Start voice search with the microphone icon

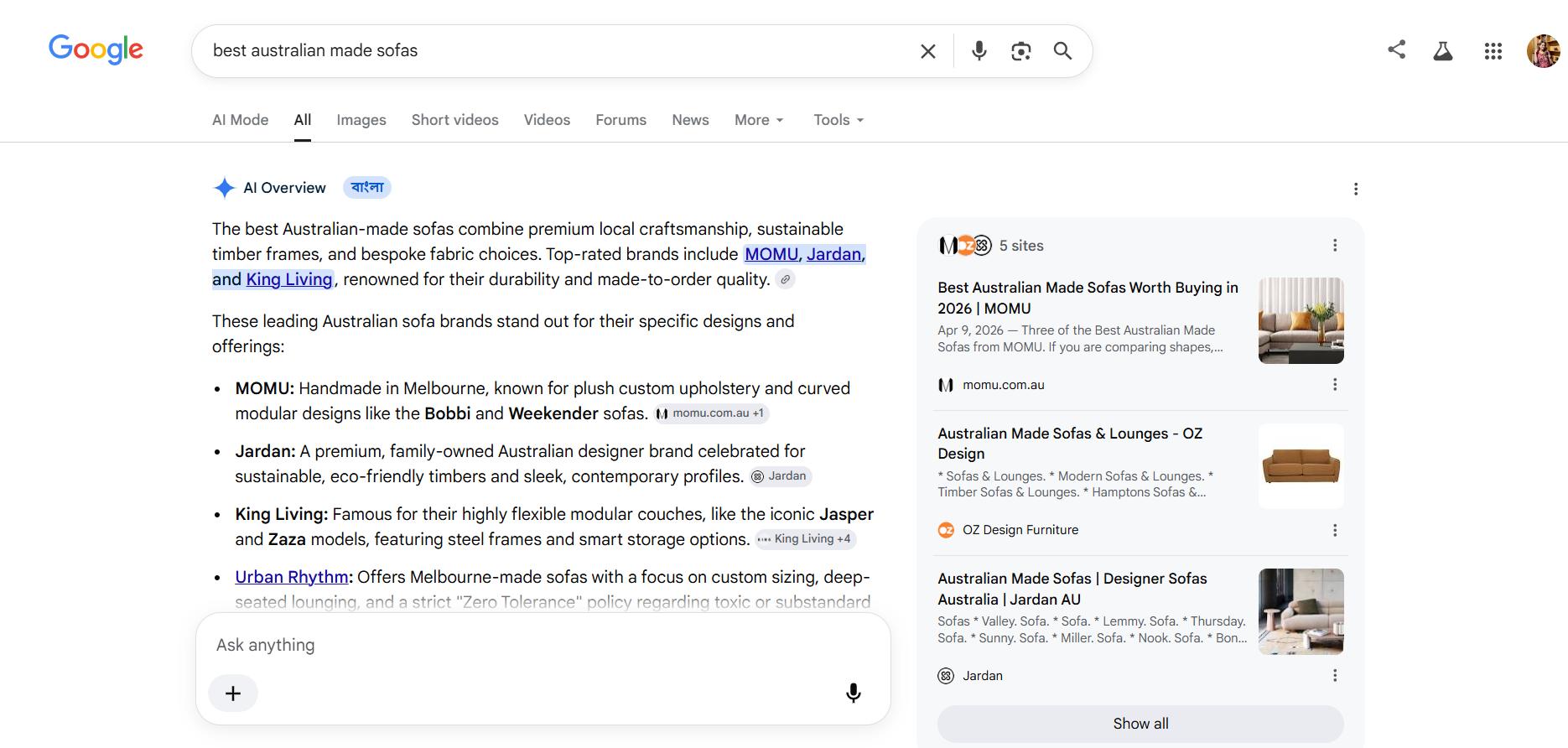[979, 51]
